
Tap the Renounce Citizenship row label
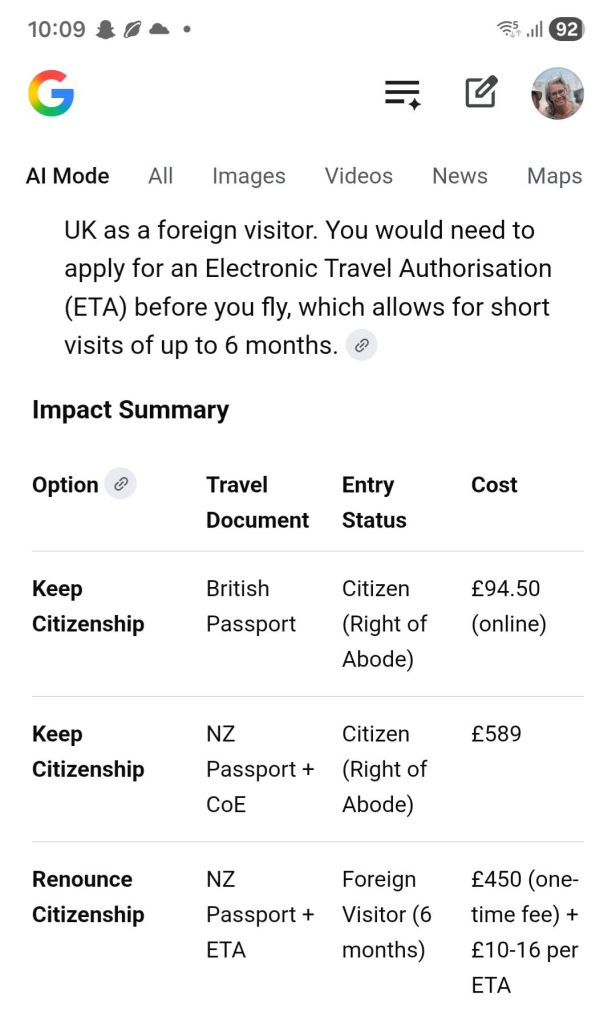(x=88, y=897)
